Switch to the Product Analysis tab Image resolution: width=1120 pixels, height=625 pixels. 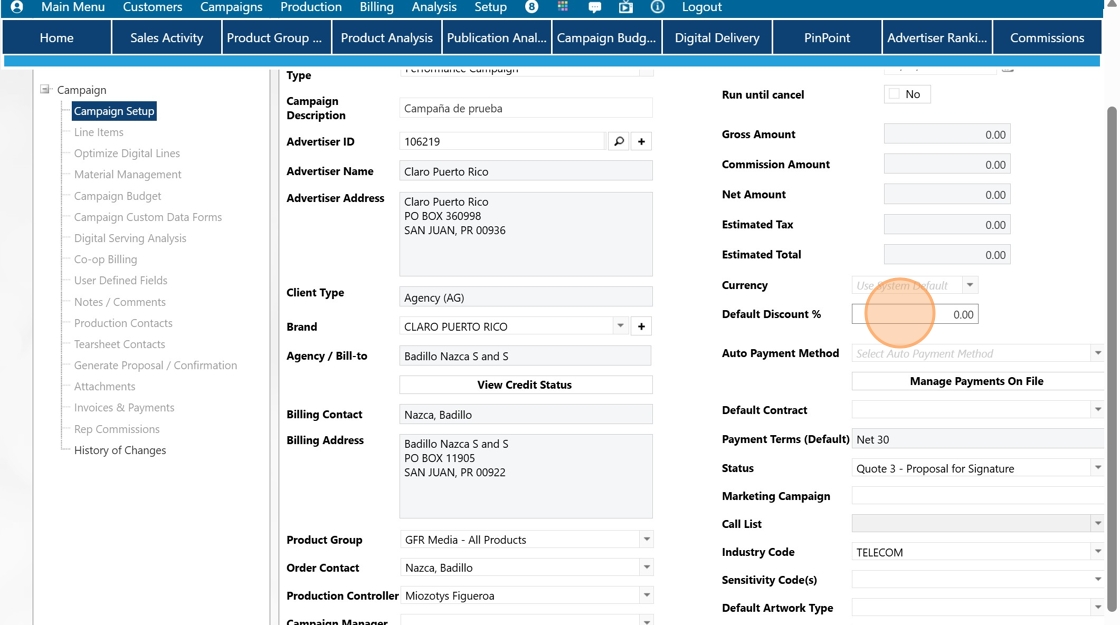point(386,38)
